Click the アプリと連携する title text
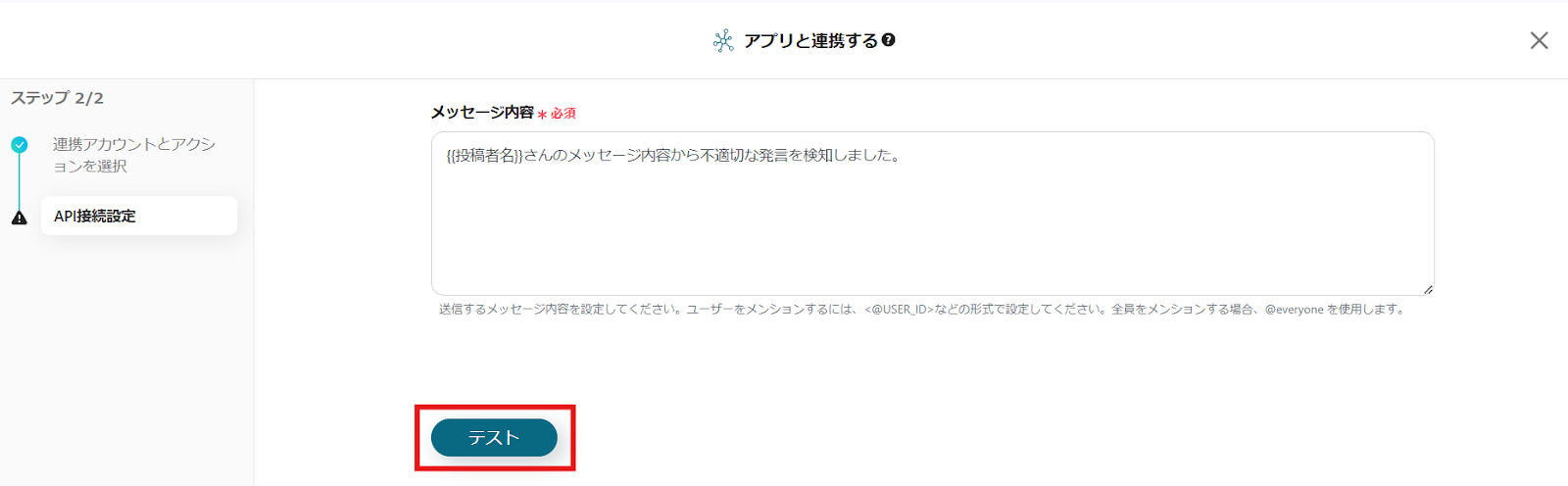This screenshot has width=1568, height=486. tap(810, 40)
